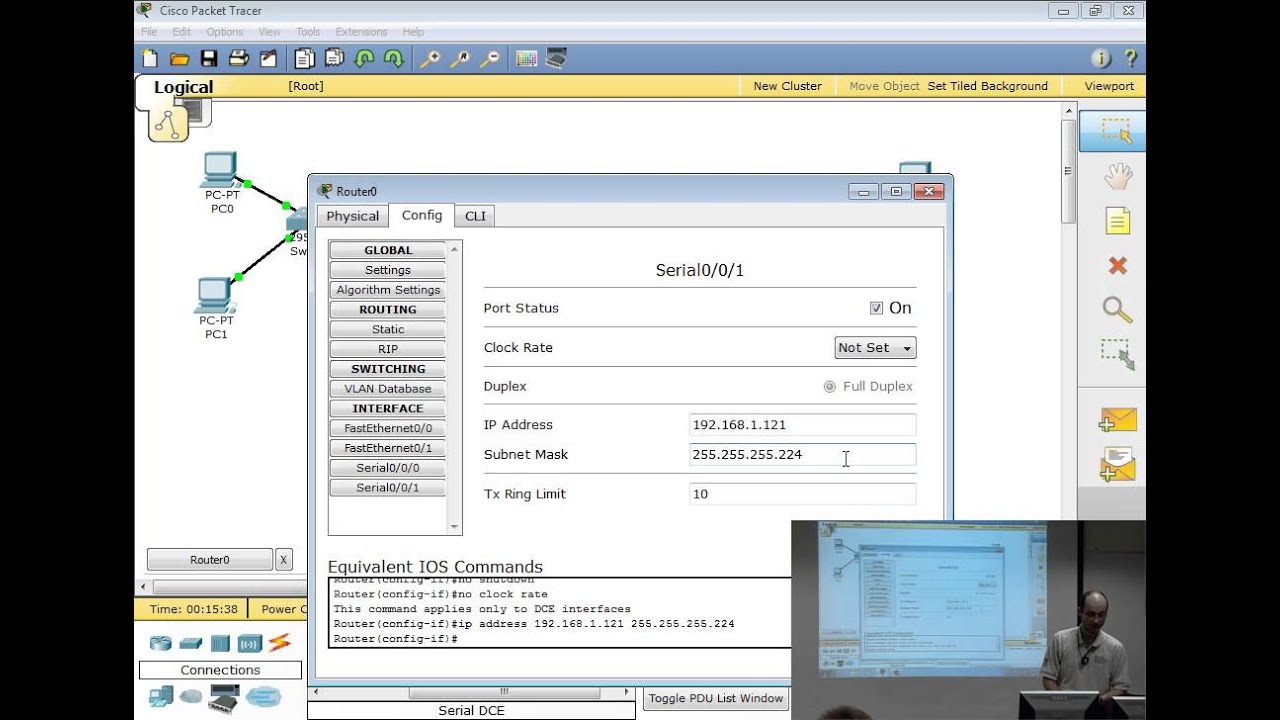Screen dimensions: 1280x720
Task: Open the Extensions menu
Action: [361, 32]
